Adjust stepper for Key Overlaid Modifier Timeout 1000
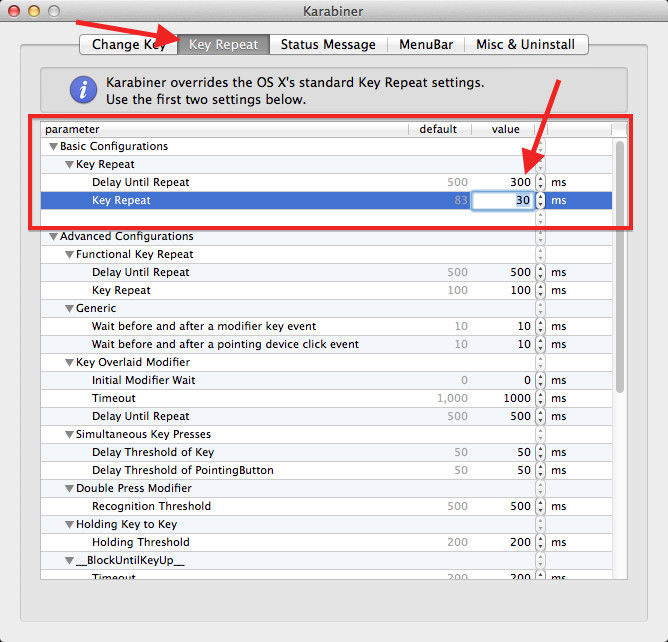The height and width of the screenshot is (642, 668). [x=540, y=398]
